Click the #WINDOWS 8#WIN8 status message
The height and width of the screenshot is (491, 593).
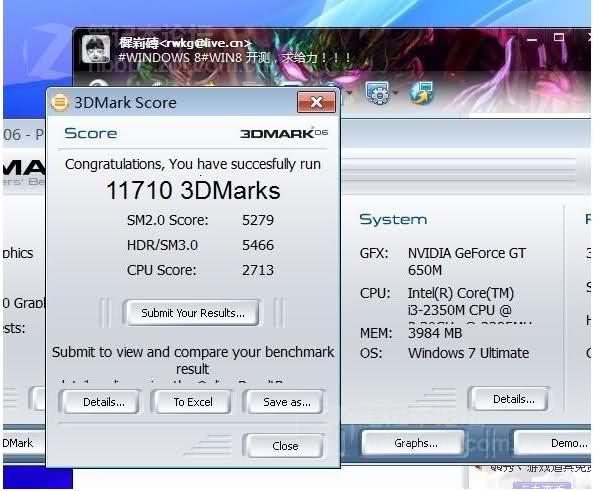click(234, 58)
